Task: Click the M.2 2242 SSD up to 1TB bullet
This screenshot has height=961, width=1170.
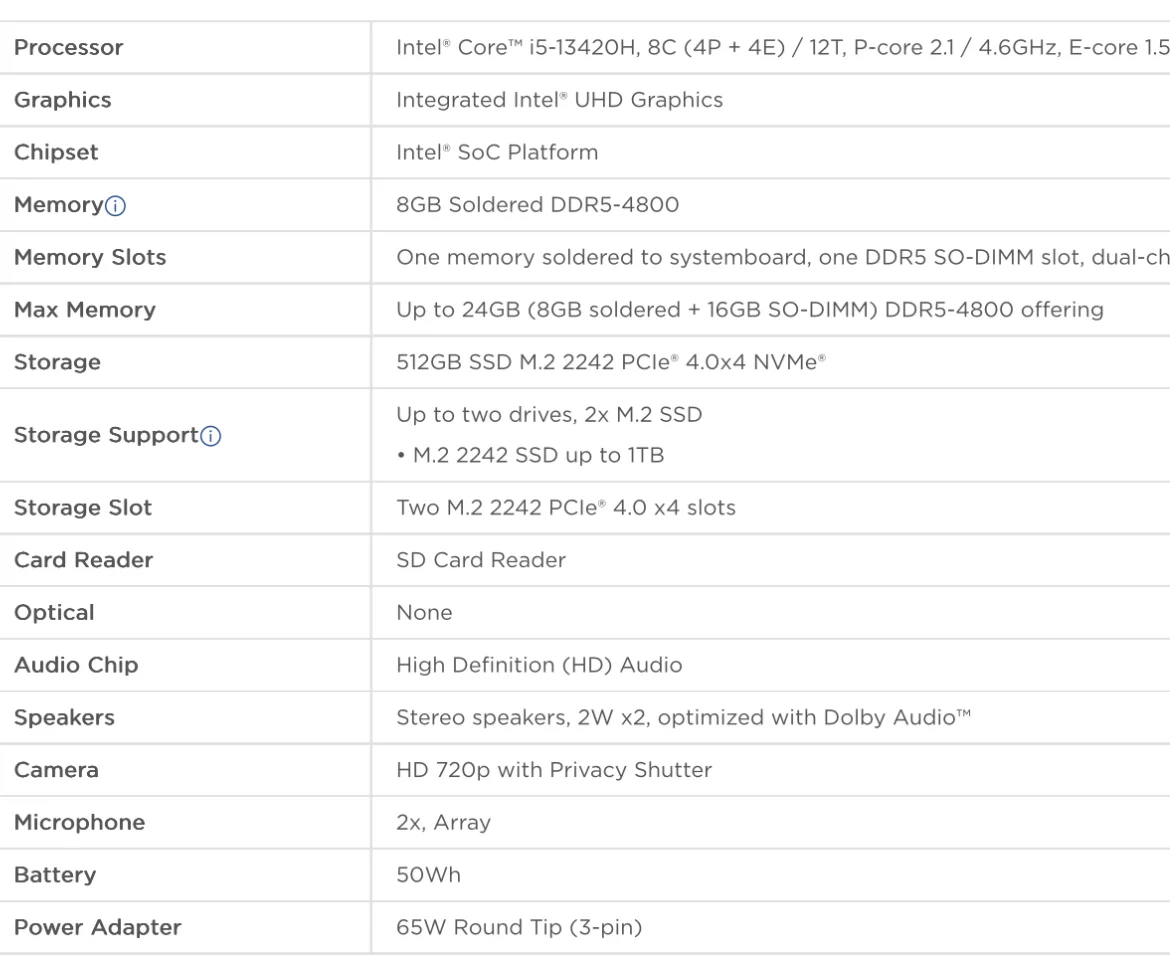Action: 530,456
